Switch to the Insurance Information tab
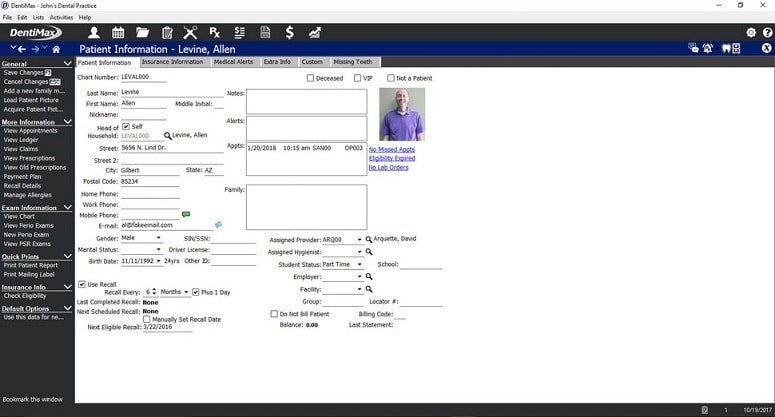Viewport: 775px width, 417px height. click(x=172, y=62)
